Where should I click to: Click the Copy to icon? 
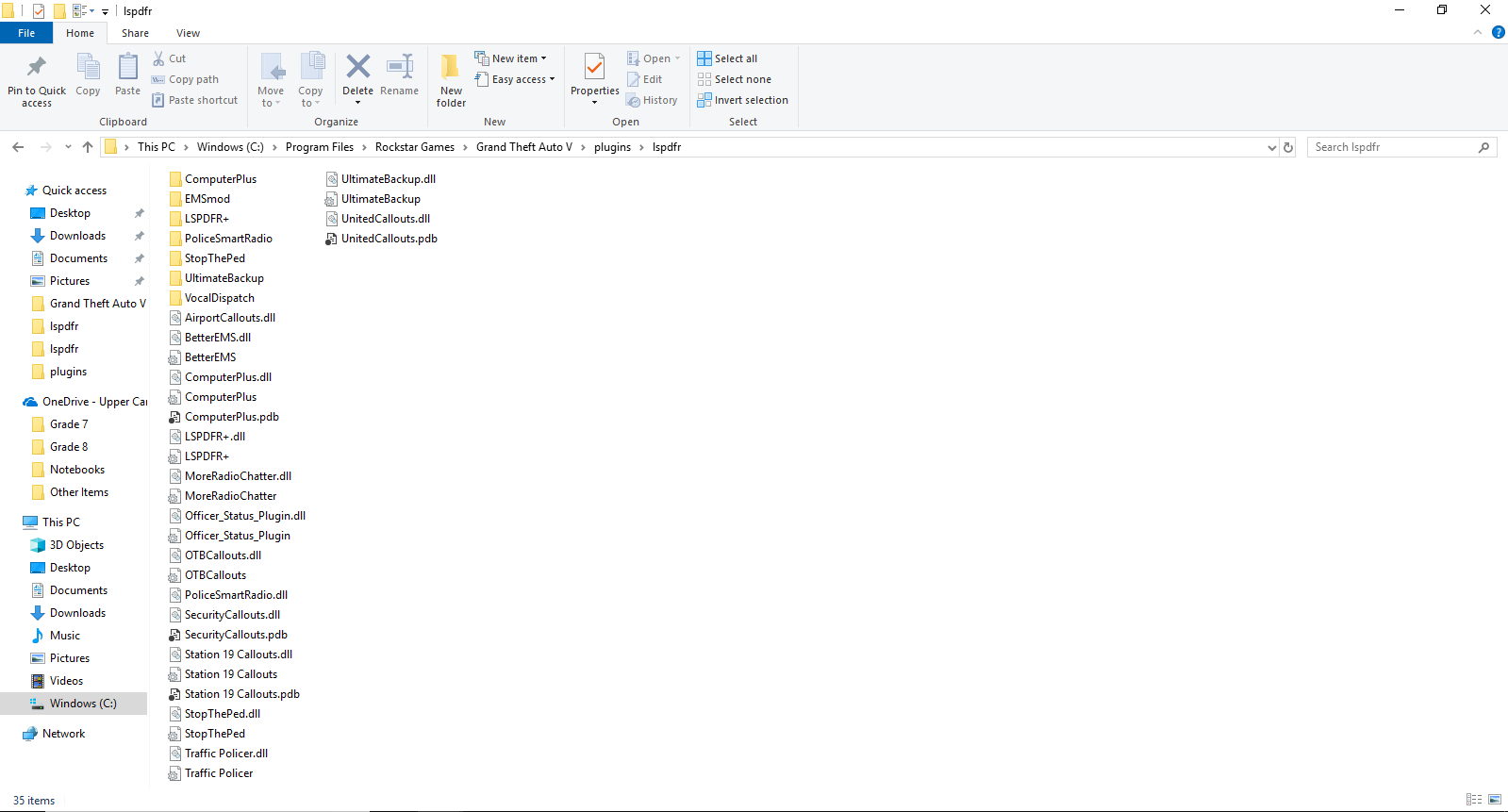pos(311,67)
